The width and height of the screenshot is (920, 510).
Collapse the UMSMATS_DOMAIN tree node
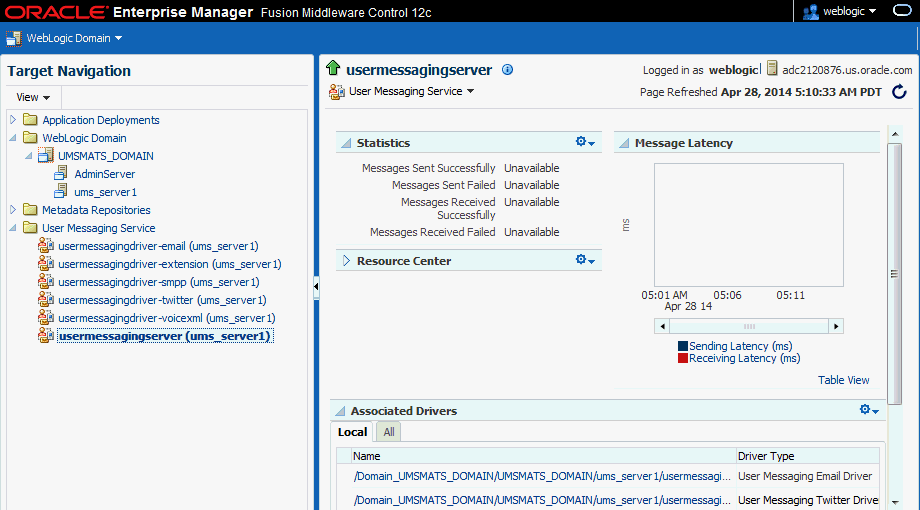click(x=29, y=156)
